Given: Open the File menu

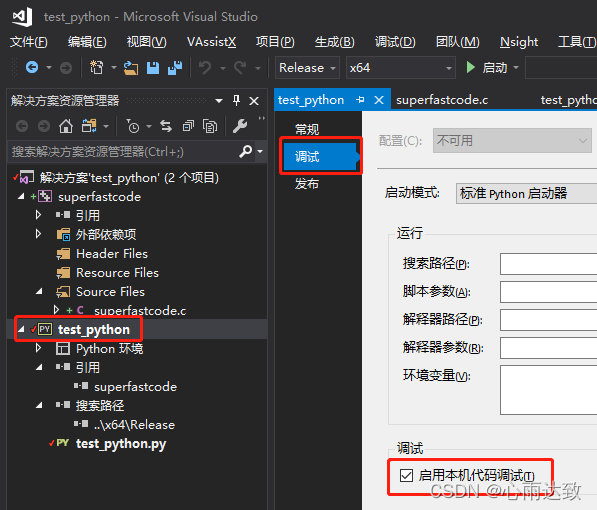Looking at the screenshot, I should click(29, 42).
